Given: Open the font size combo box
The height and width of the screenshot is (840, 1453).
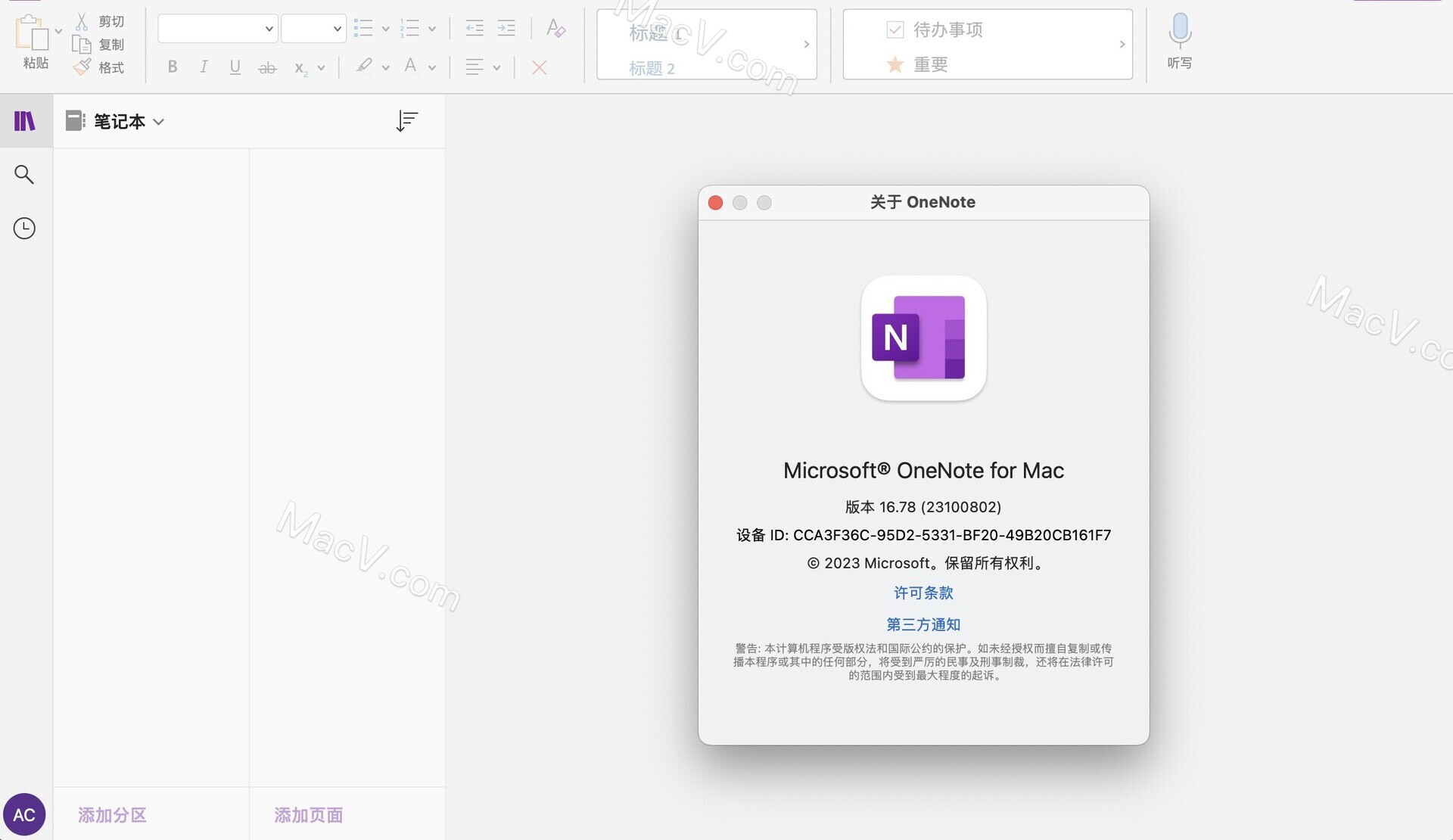Looking at the screenshot, I should 313,29.
